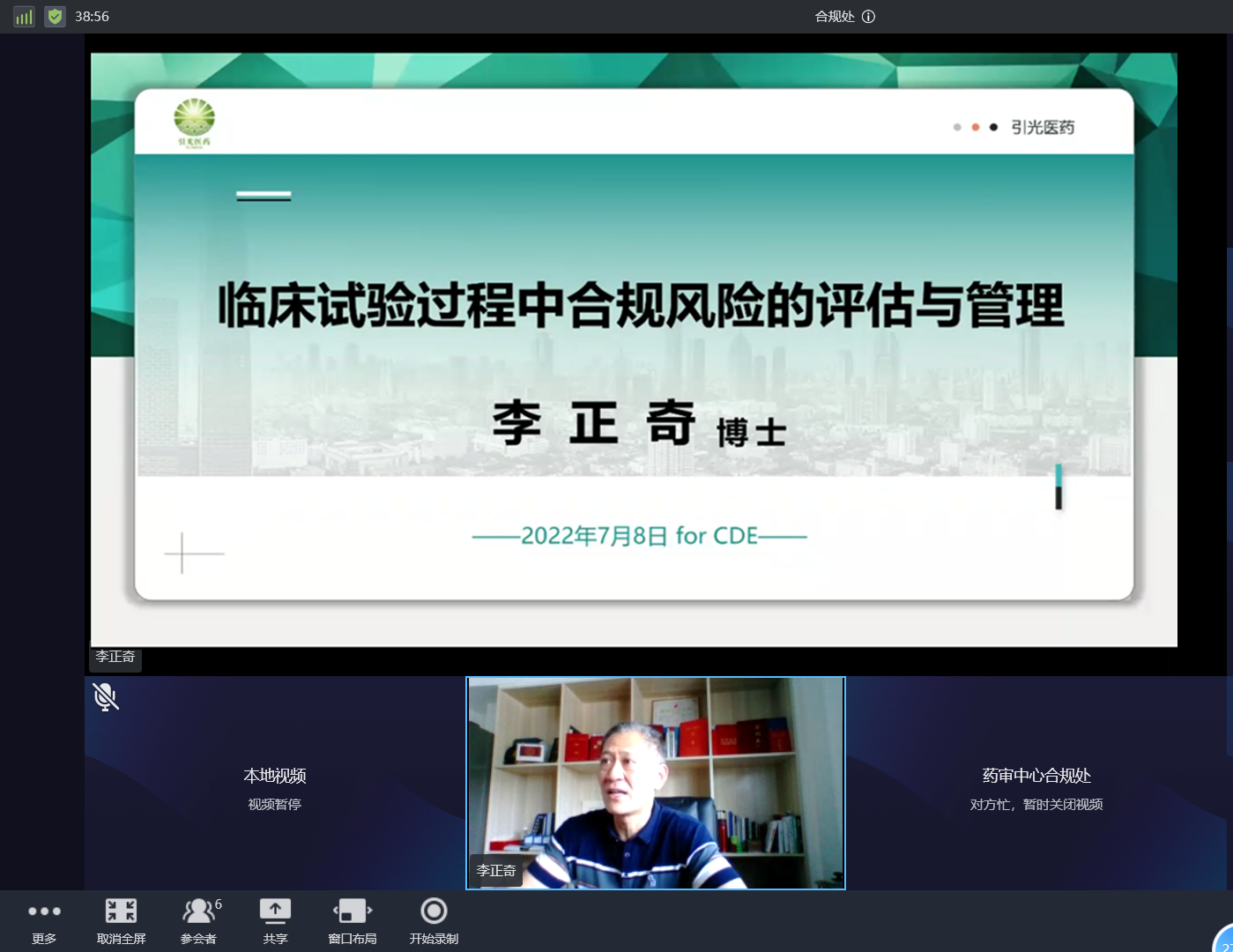Image resolution: width=1233 pixels, height=952 pixels.
Task: Open the 参会者 participants panel
Action: pyautogui.click(x=198, y=920)
